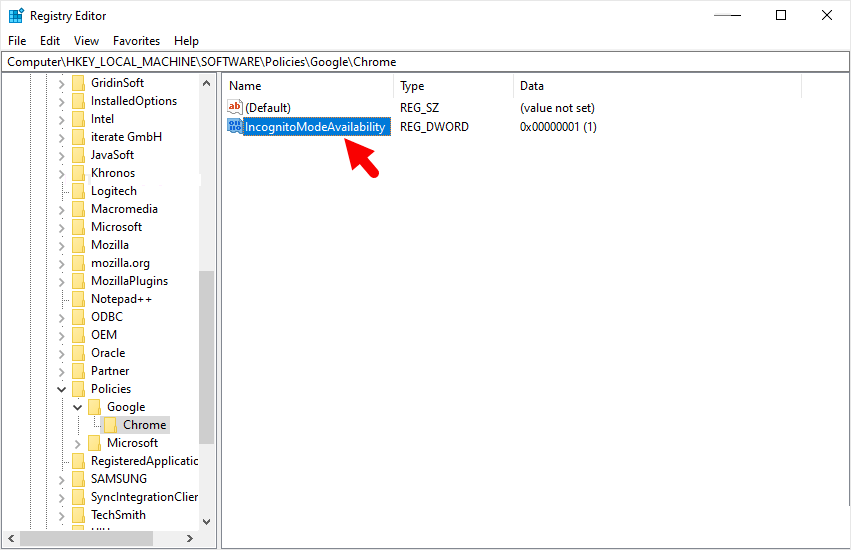Click the IncognitoModeAvailability DWORD icon
Image resolution: width=851 pixels, height=550 pixels.
click(x=234, y=126)
